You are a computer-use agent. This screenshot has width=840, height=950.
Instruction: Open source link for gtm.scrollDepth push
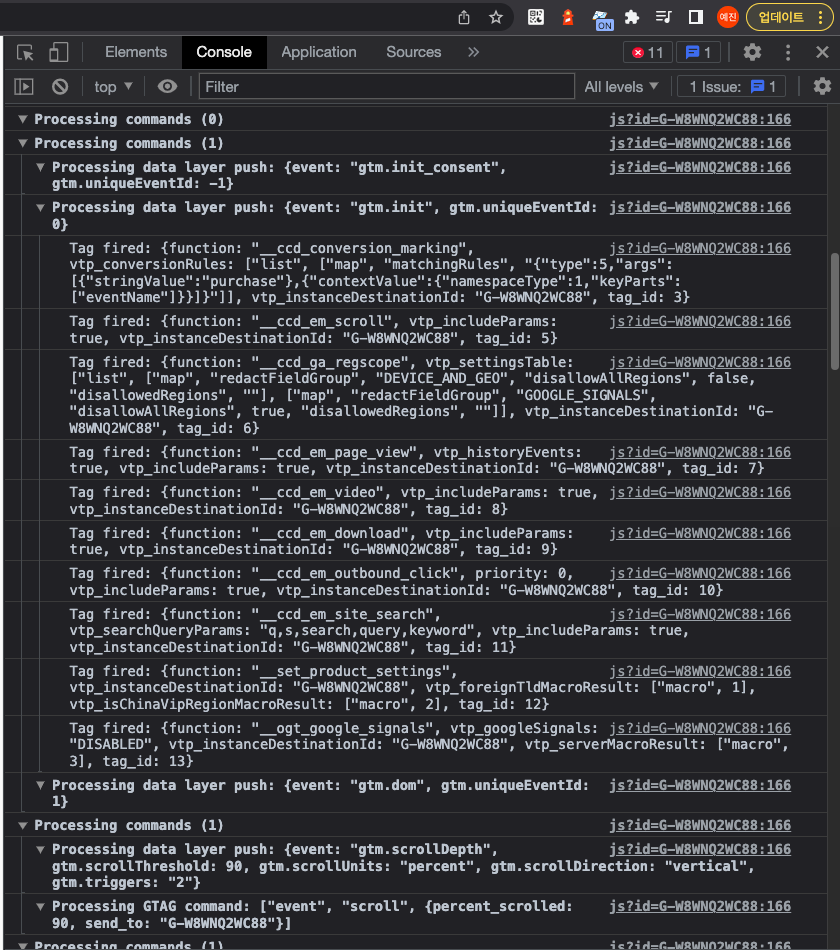[700, 849]
